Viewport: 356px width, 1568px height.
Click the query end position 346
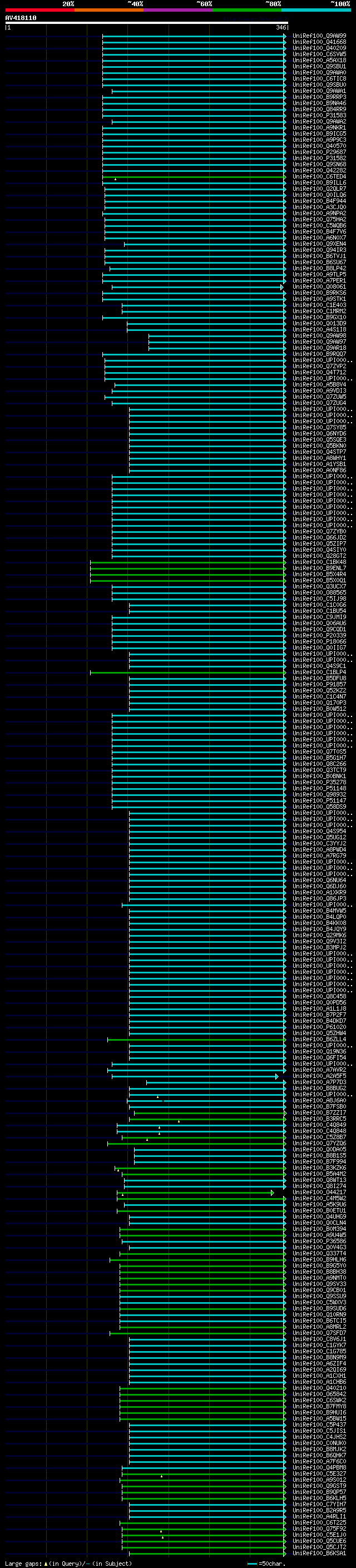click(280, 27)
